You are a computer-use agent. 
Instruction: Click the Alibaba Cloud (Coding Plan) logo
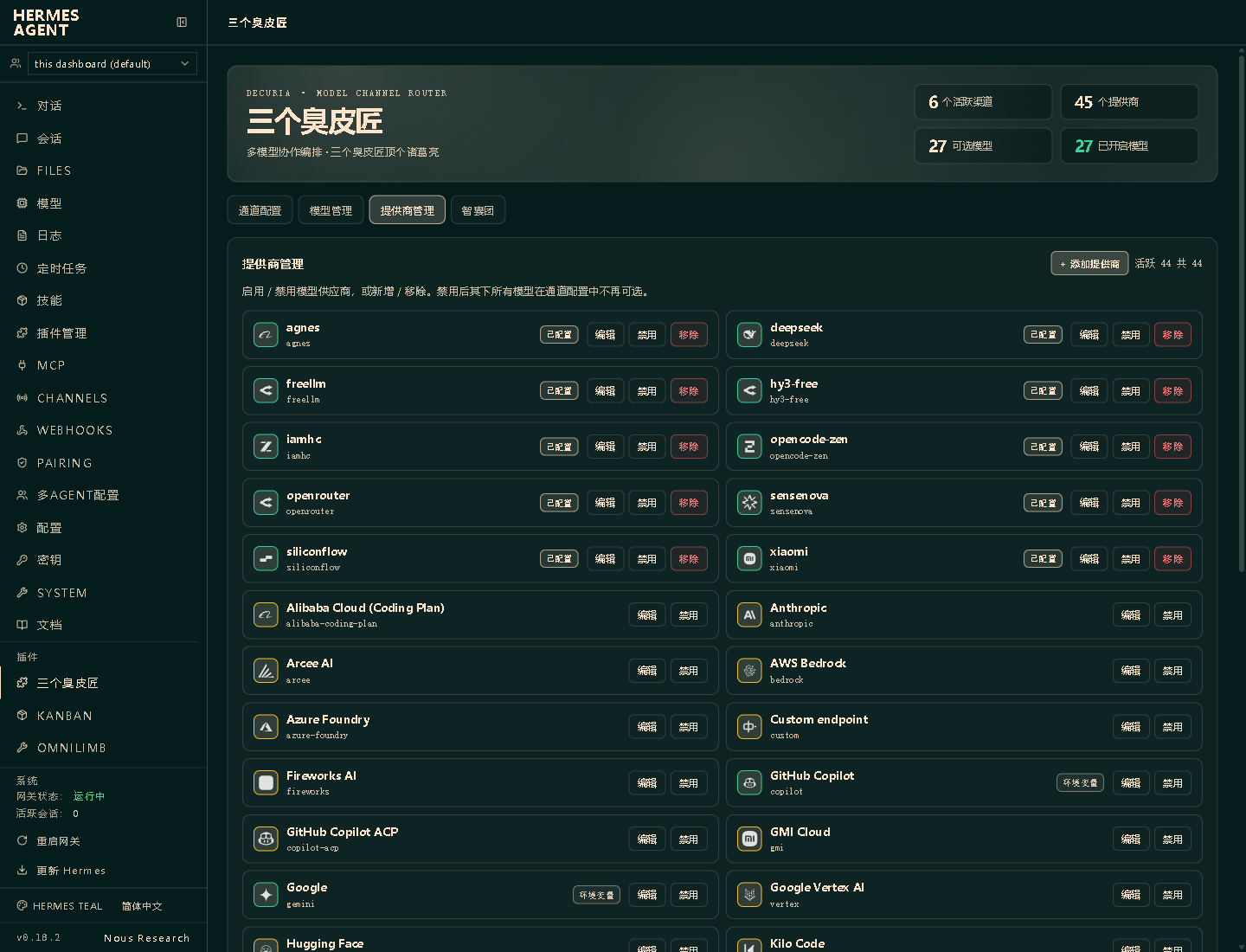pos(266,615)
